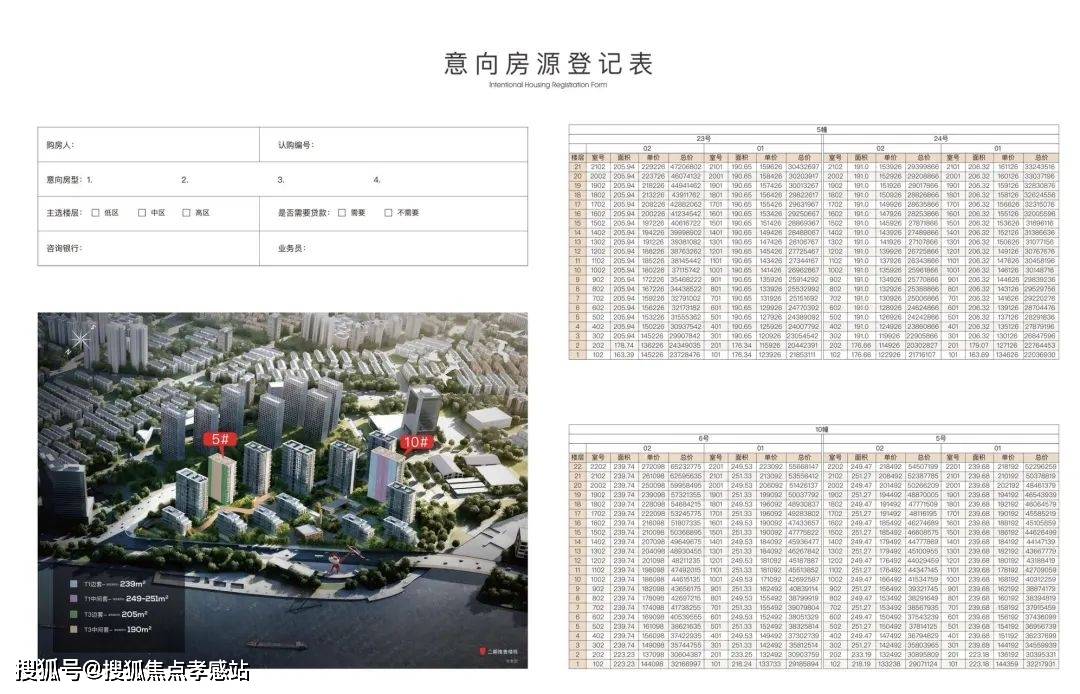Click 意向房型 slot number 1

[x=90, y=180]
